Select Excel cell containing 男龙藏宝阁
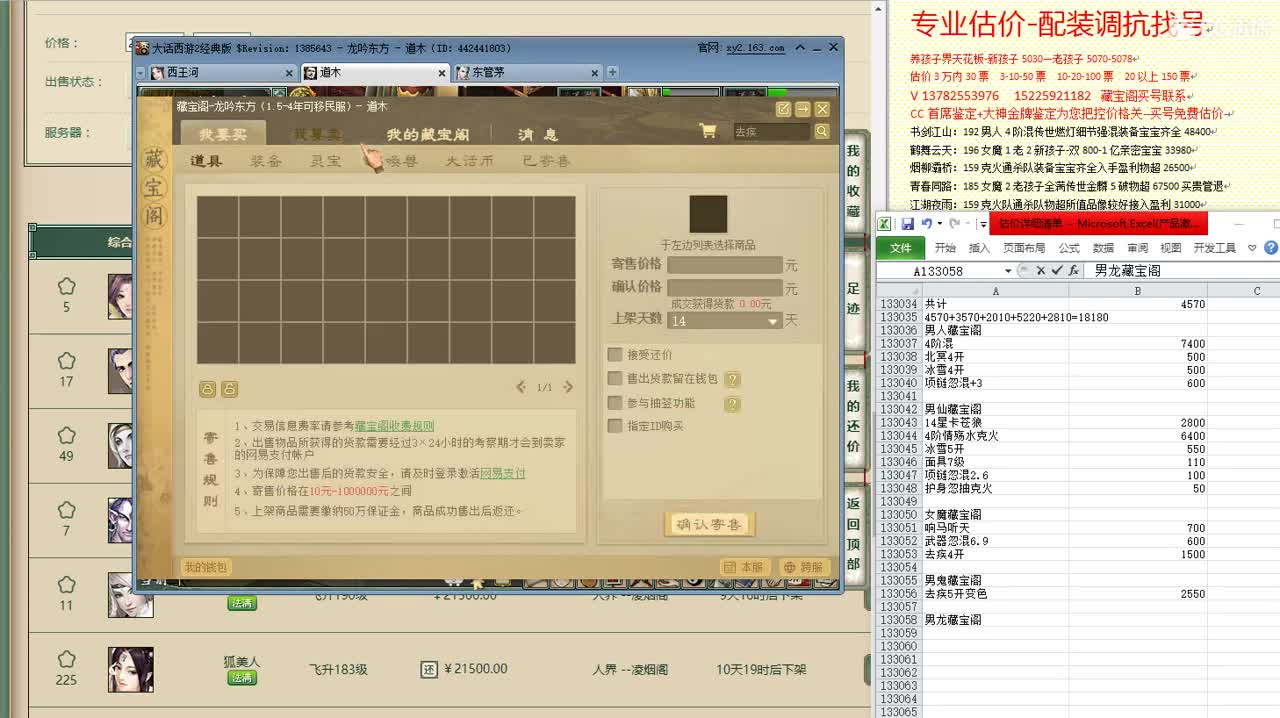Image resolution: width=1280 pixels, height=718 pixels. tap(995, 620)
